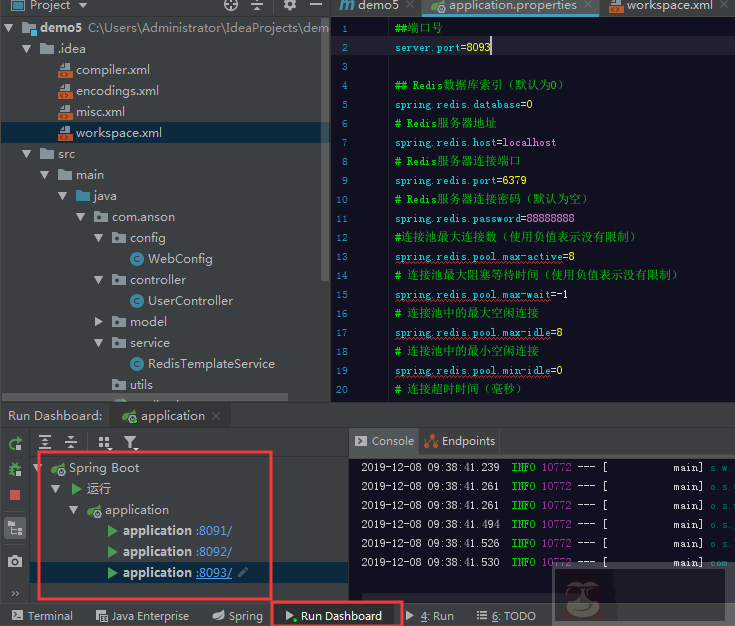This screenshot has width=735, height=626.
Task: Collapse the Spring Boot node
Action: coord(40,468)
